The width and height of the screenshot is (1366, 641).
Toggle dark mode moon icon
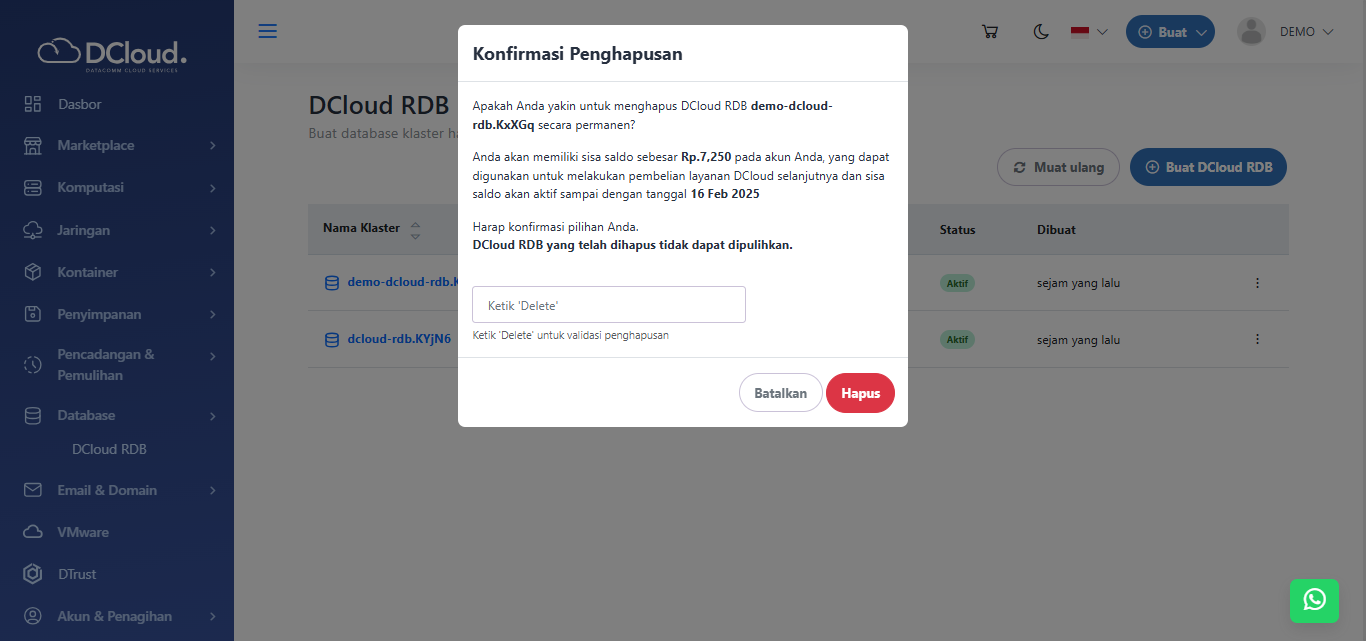(x=1041, y=32)
